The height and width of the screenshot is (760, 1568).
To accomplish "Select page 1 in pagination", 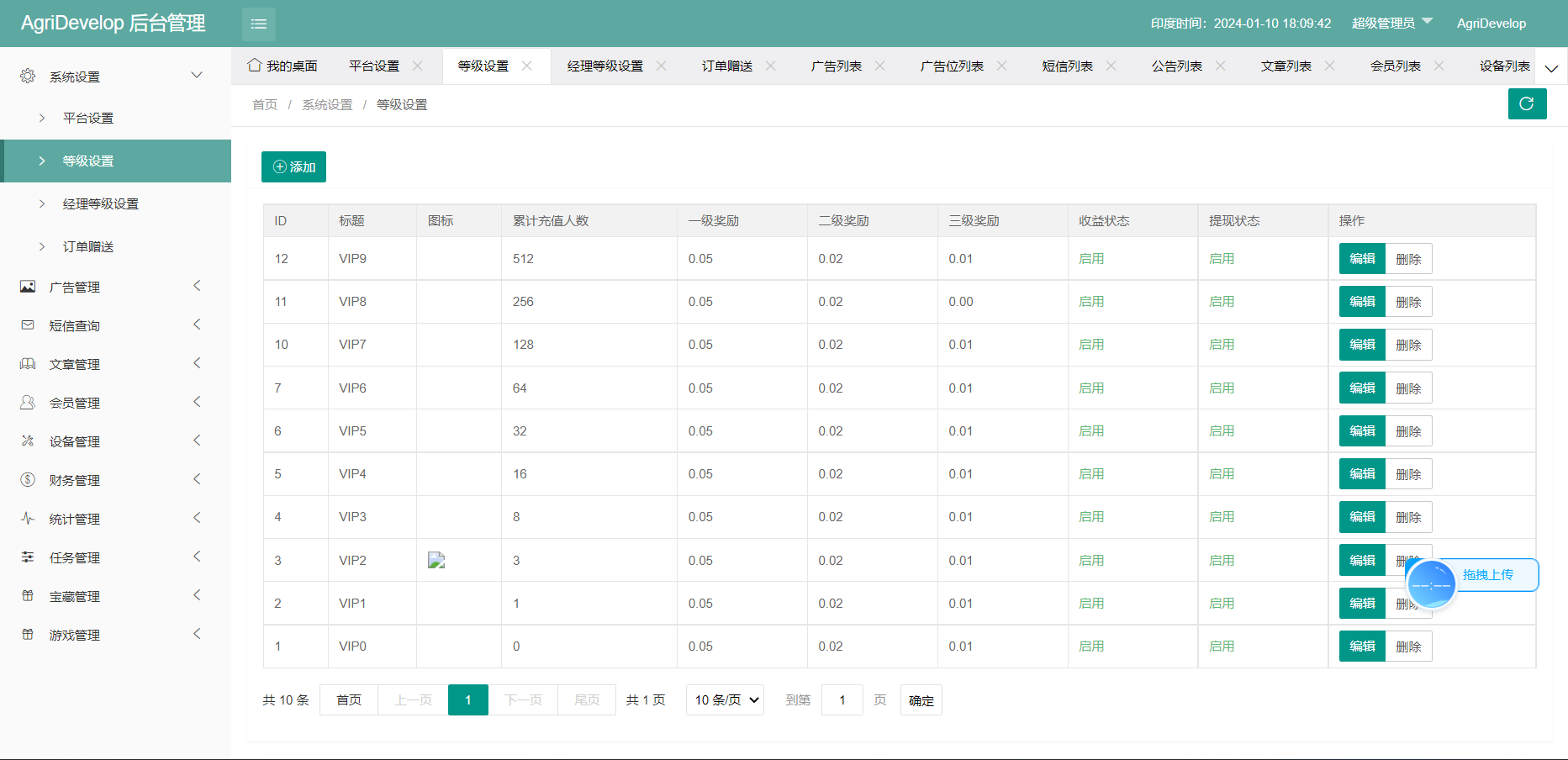I will pos(468,699).
